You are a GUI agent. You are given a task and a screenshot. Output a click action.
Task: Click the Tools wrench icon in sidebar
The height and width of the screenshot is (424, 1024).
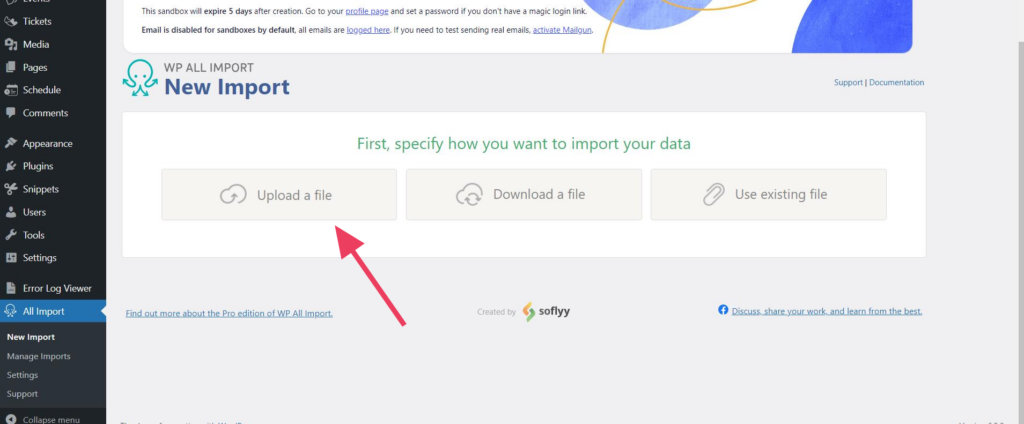coord(11,235)
